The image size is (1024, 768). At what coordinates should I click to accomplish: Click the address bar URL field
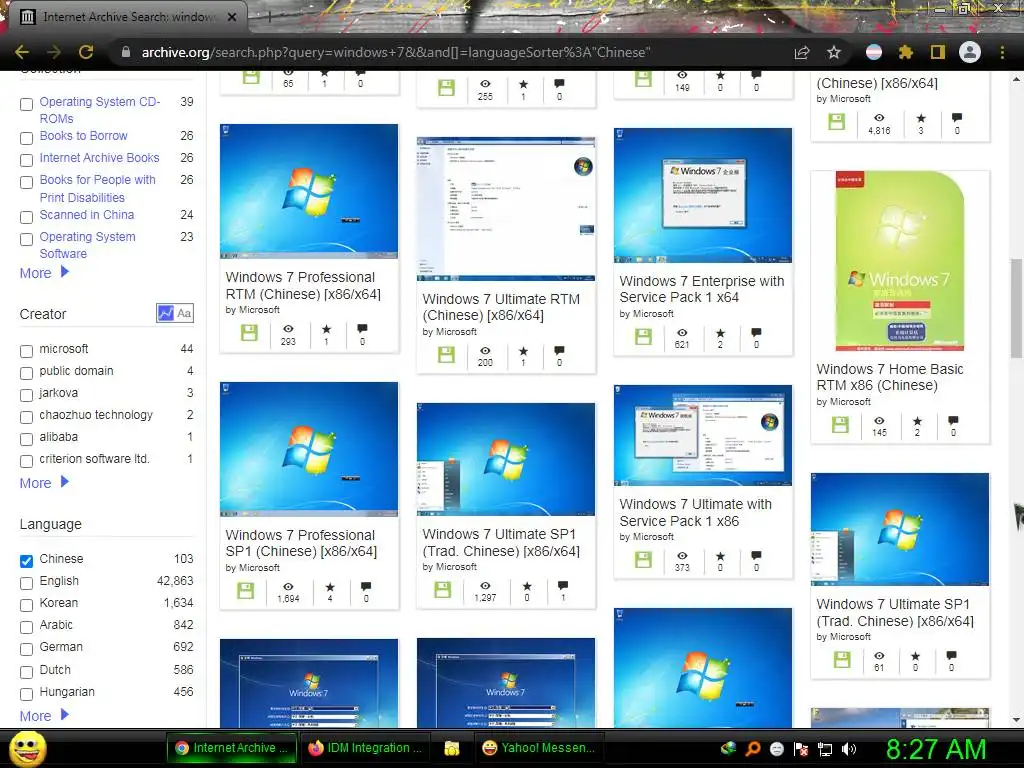(x=451, y=52)
